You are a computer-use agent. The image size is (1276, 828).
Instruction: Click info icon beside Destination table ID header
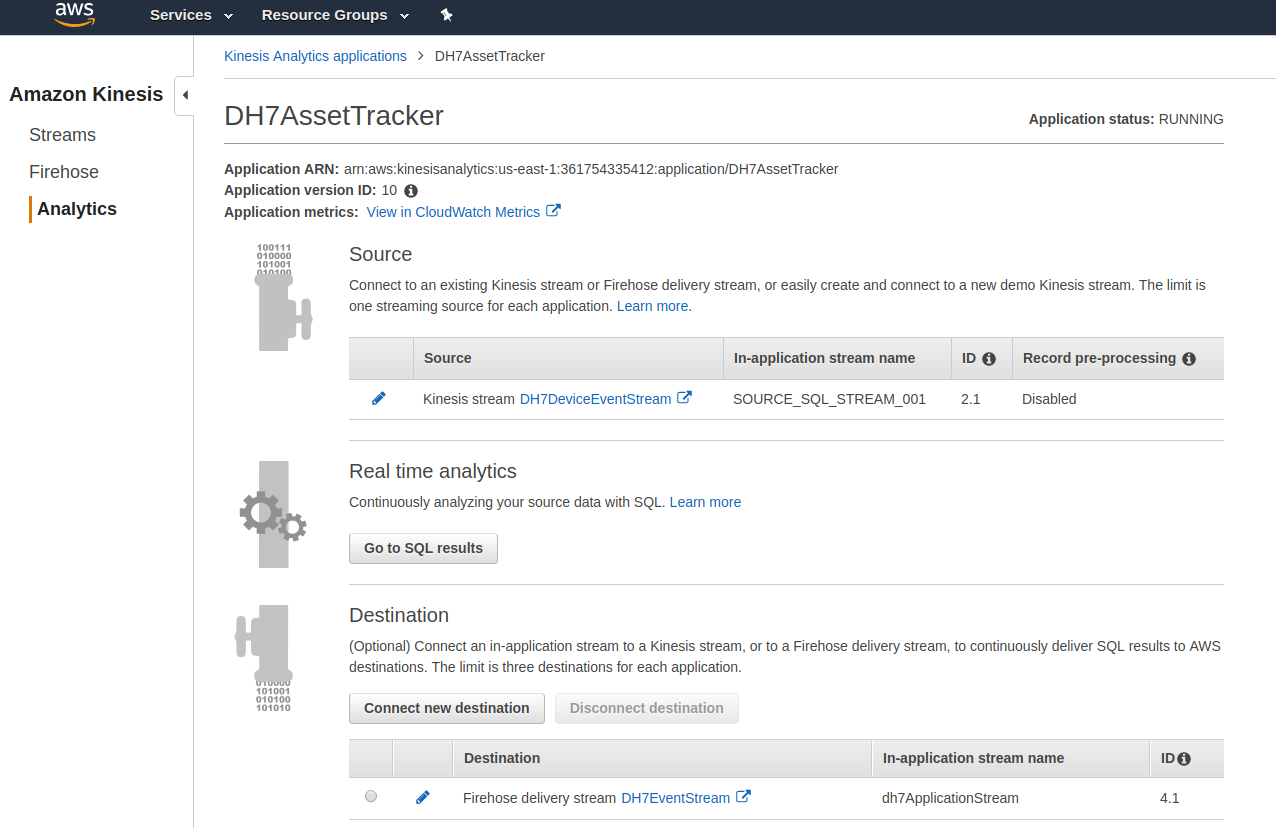pos(1184,759)
